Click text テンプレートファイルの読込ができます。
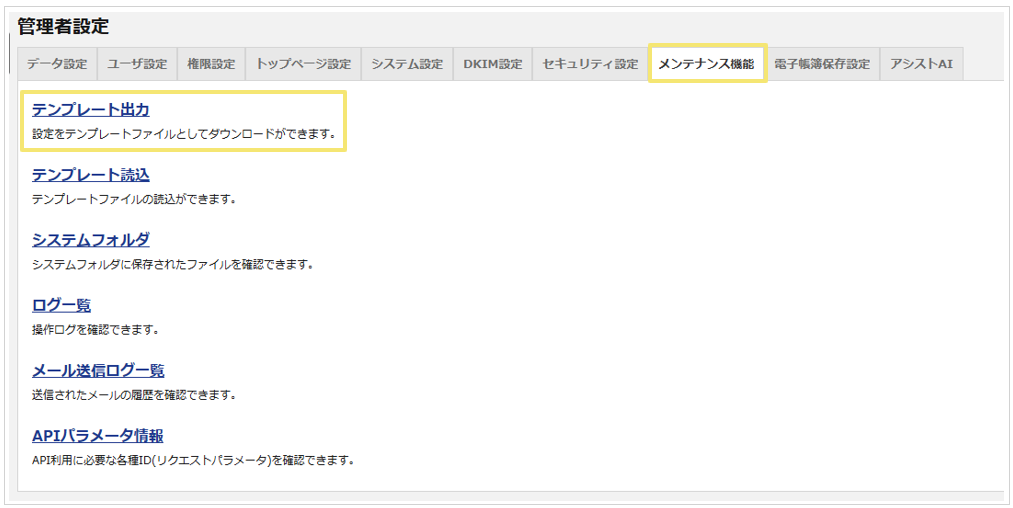Viewport: 1013px width, 508px height. click(x=133, y=199)
